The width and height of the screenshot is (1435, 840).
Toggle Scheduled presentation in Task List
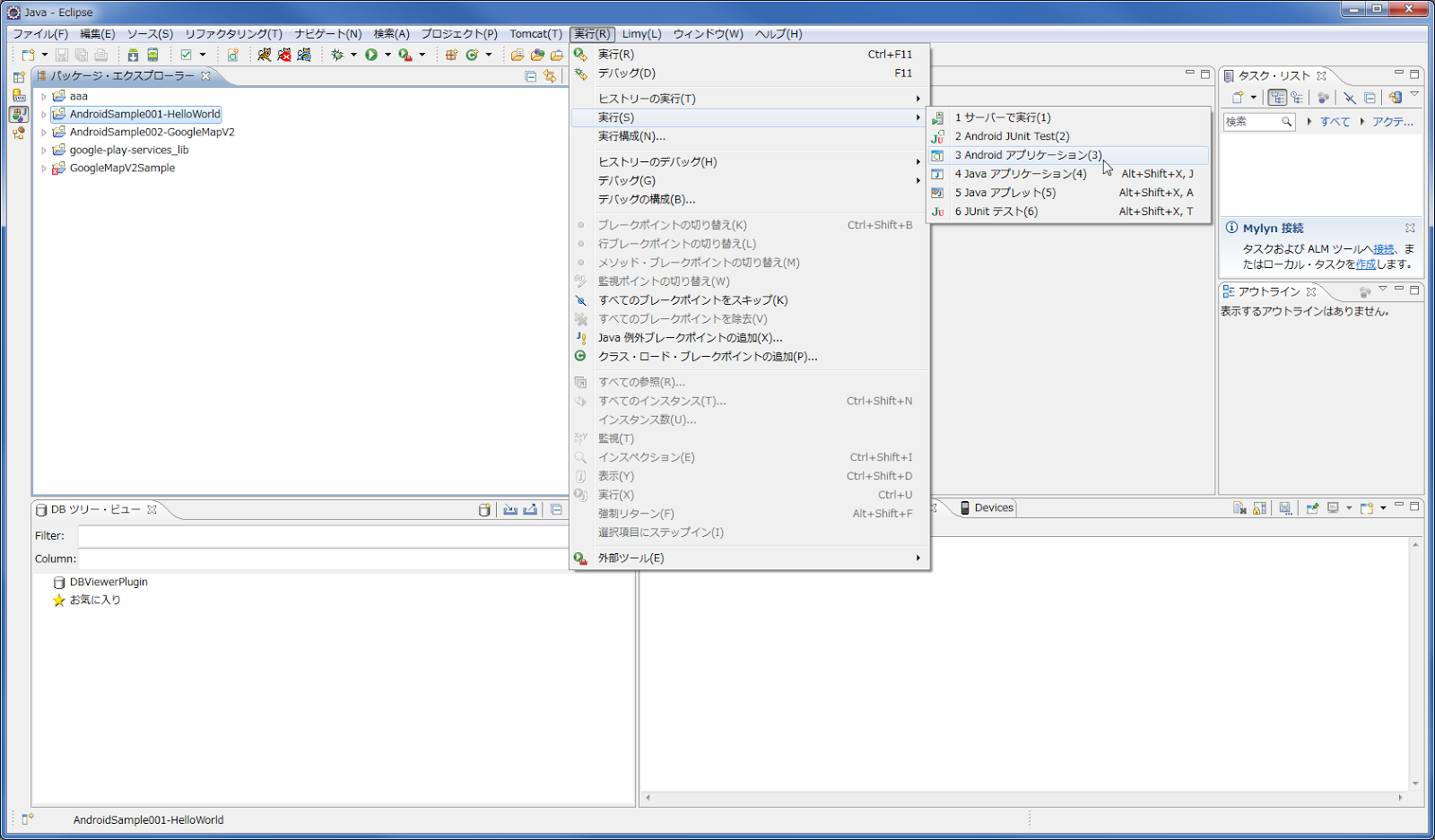tap(1297, 98)
